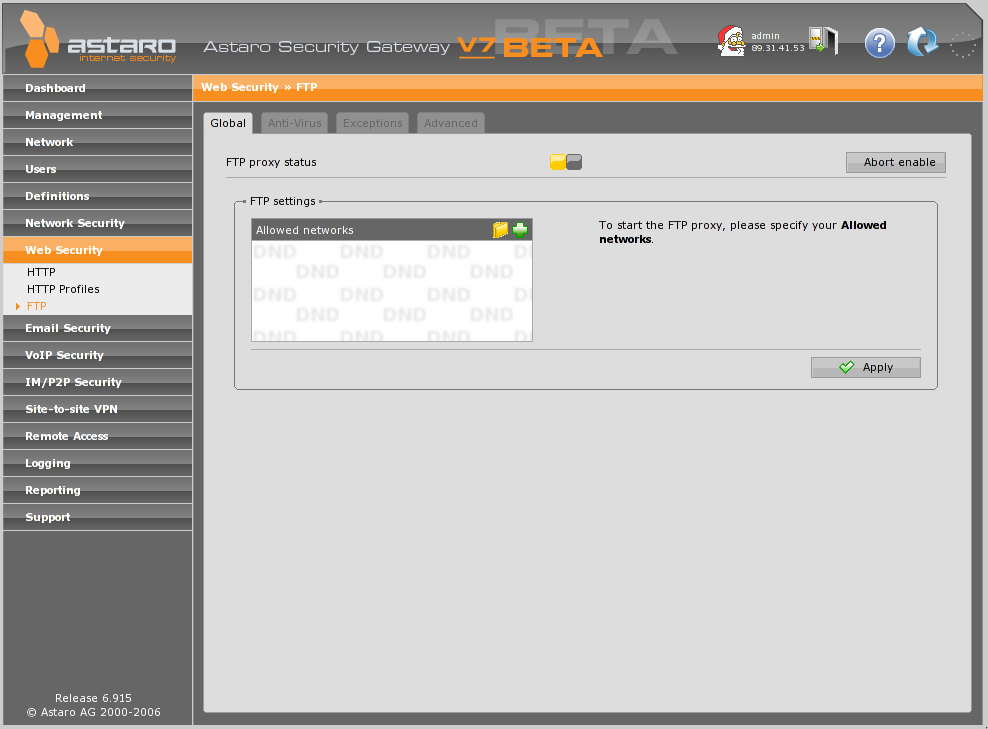
Task: Click the Astaro logo in header
Action: coord(98,40)
